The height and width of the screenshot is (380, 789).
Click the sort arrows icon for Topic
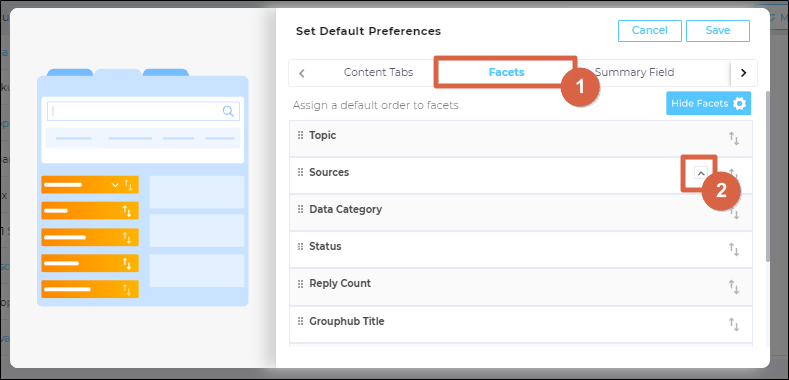(734, 138)
